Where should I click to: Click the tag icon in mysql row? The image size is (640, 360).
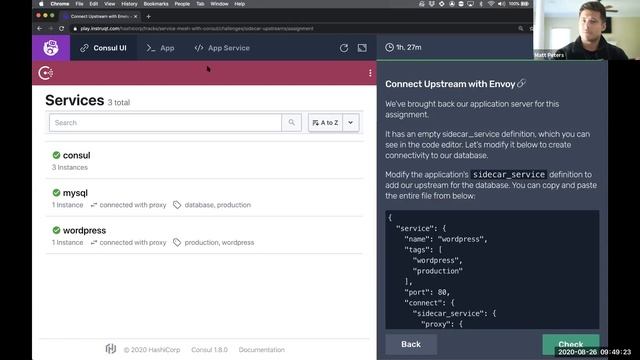pos(177,205)
